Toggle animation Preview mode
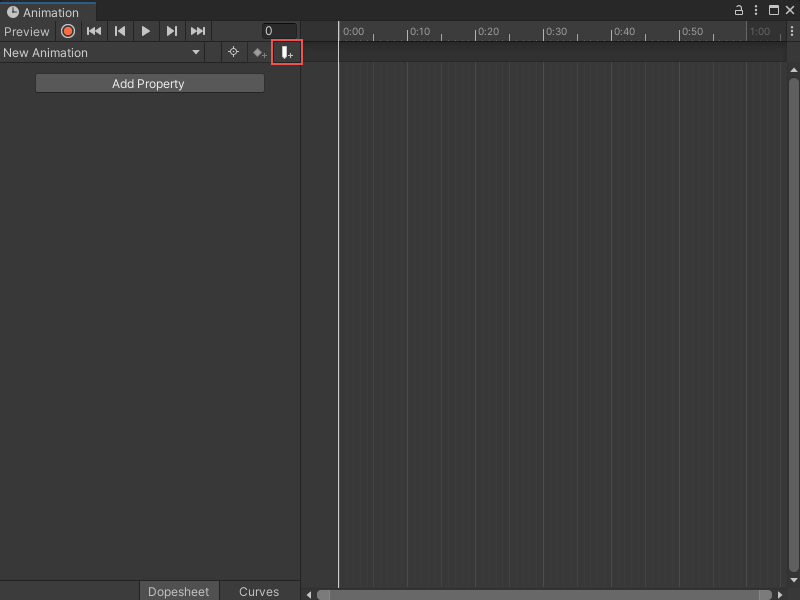Image resolution: width=800 pixels, height=600 pixels. [27, 31]
